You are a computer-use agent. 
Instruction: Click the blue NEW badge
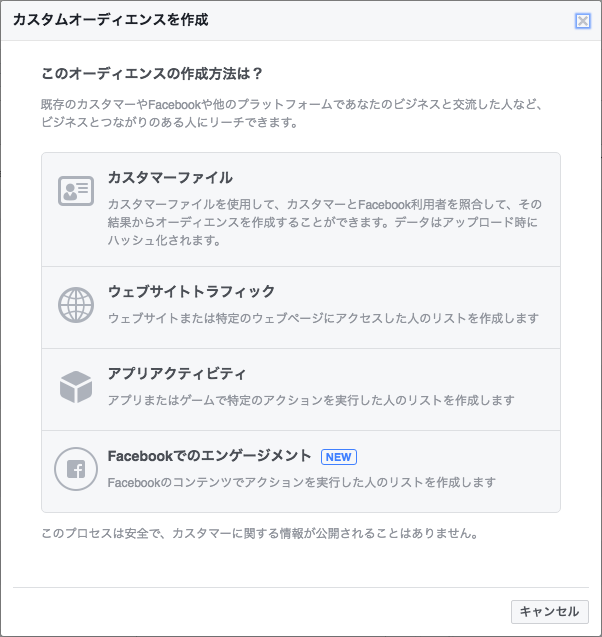click(339, 457)
